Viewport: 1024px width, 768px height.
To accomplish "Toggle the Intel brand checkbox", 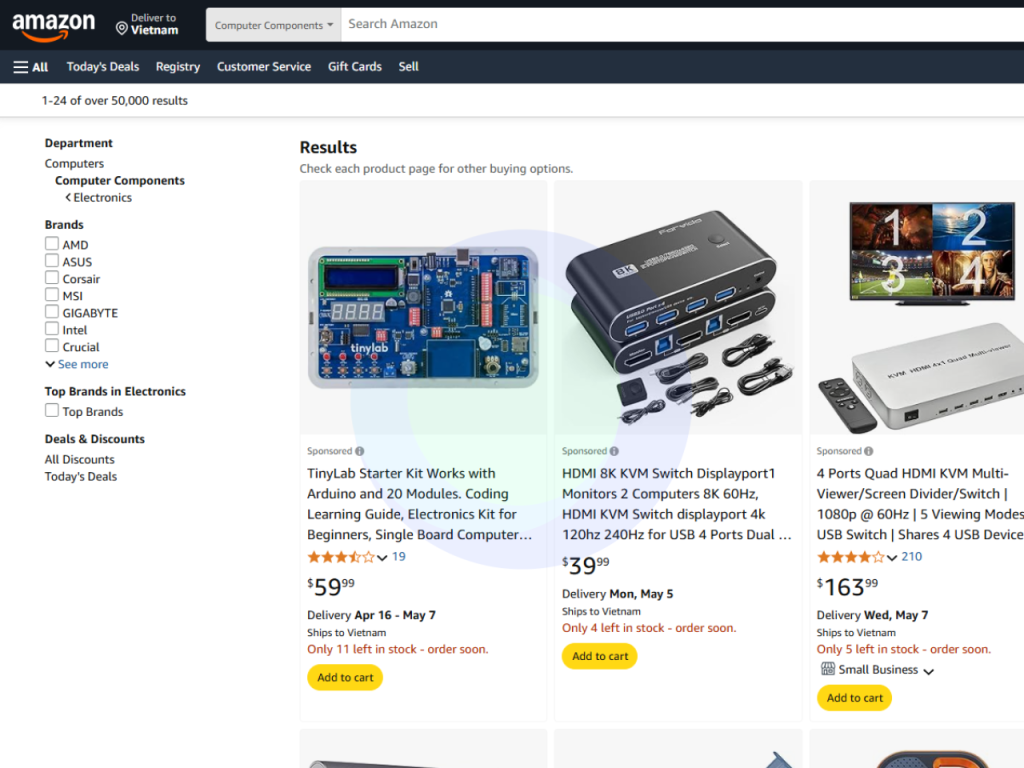I will coord(52,328).
